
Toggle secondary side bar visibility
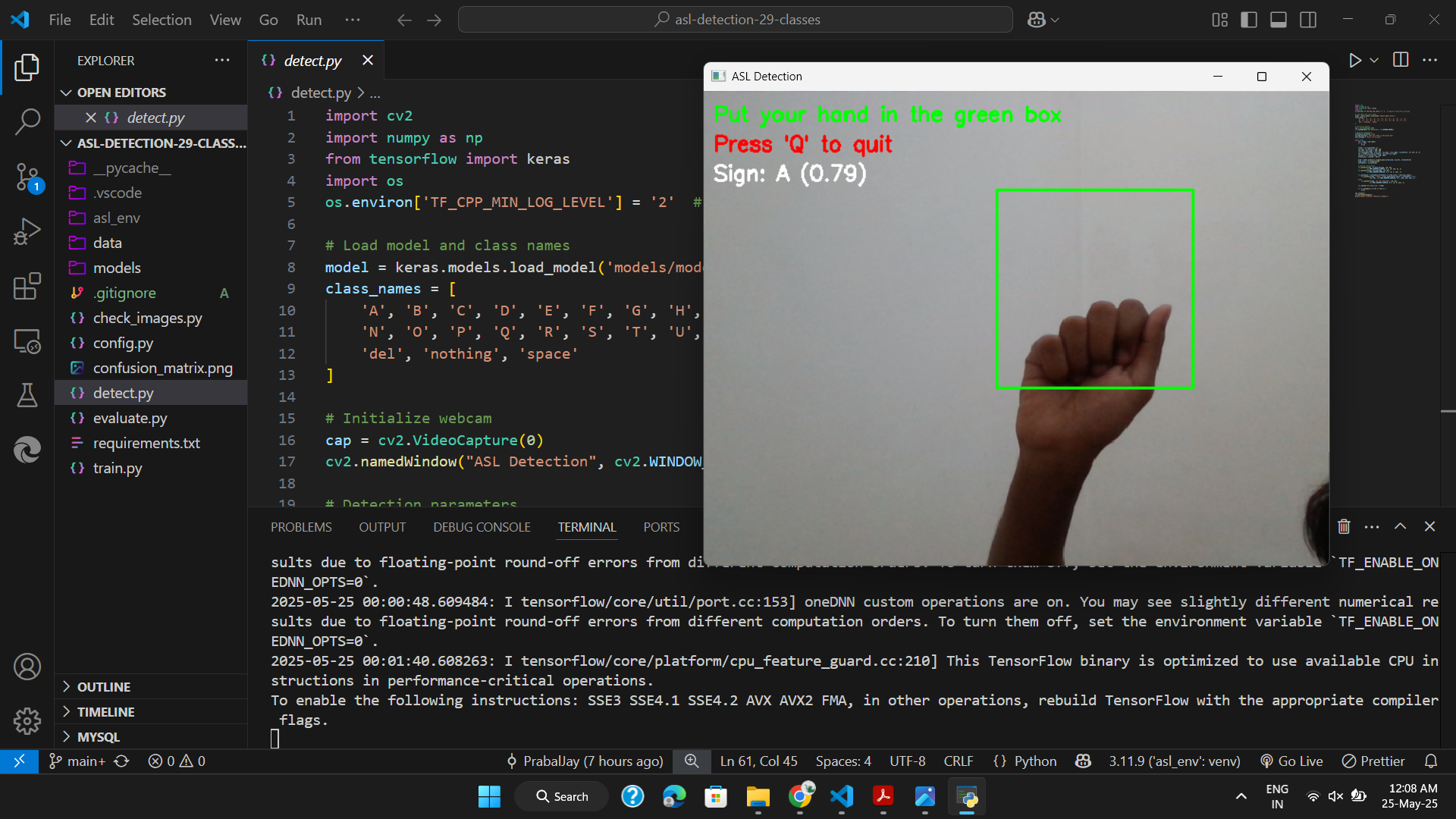1308,20
